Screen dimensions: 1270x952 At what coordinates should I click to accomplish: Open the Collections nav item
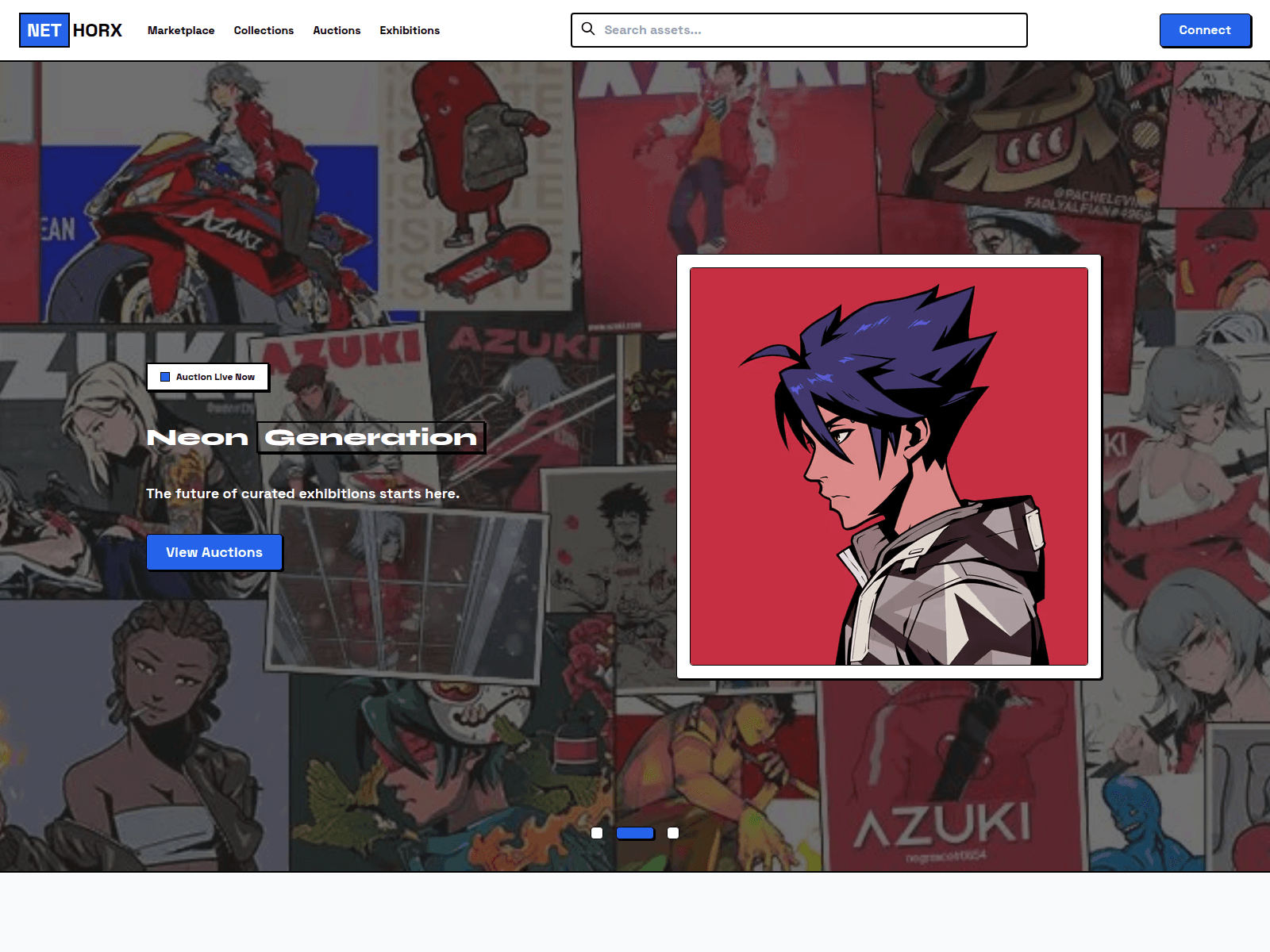click(264, 30)
